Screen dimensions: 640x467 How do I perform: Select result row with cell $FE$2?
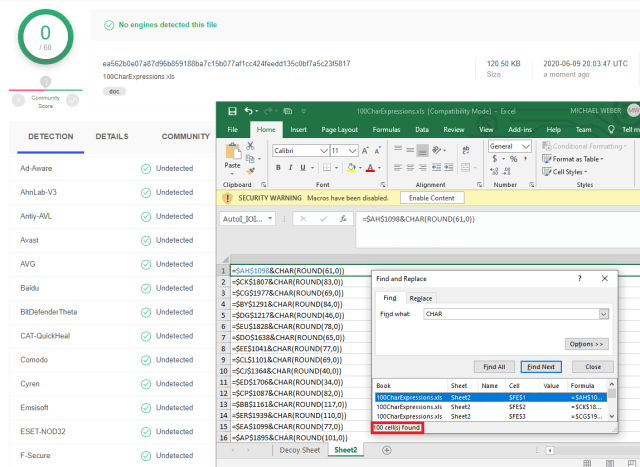point(491,407)
